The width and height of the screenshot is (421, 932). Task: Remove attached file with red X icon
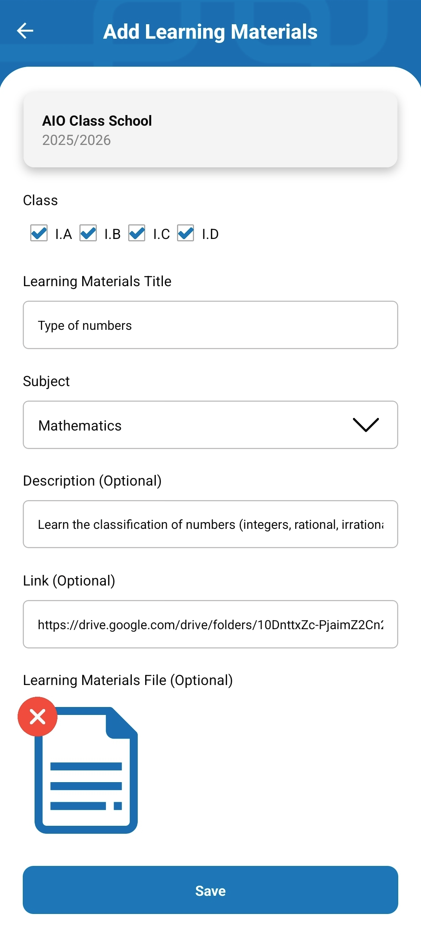[x=37, y=716]
